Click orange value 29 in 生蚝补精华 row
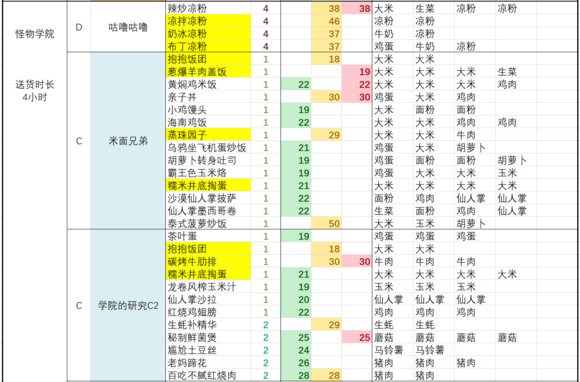Viewport: 580px width, 382px height. pyautogui.click(x=326, y=325)
